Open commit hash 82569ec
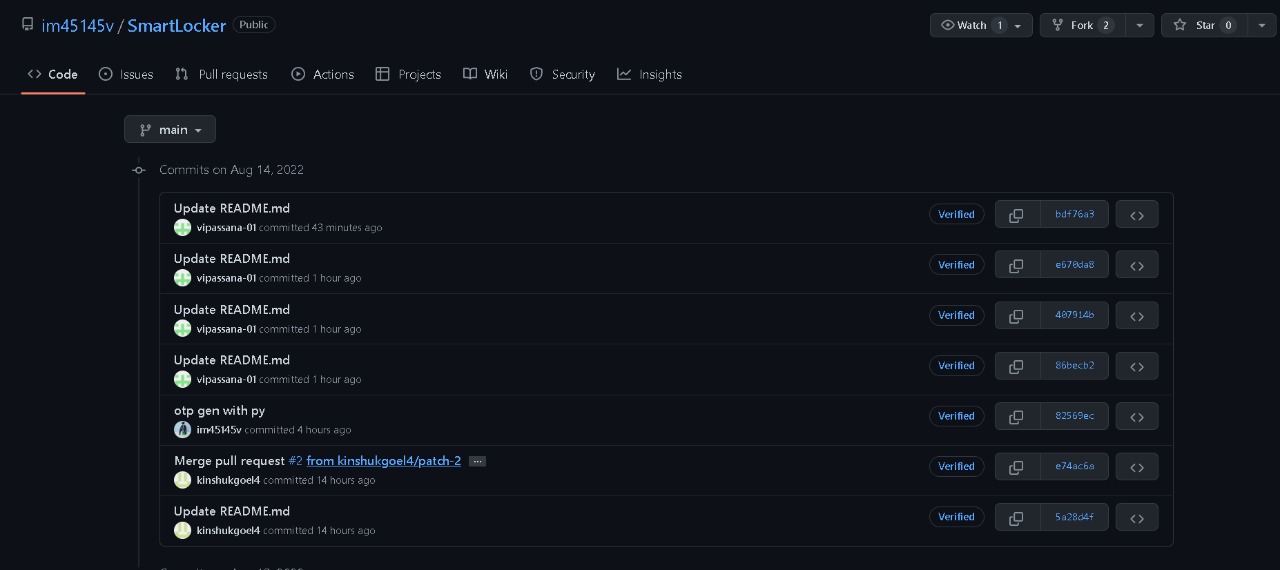The image size is (1280, 570). click(1074, 416)
